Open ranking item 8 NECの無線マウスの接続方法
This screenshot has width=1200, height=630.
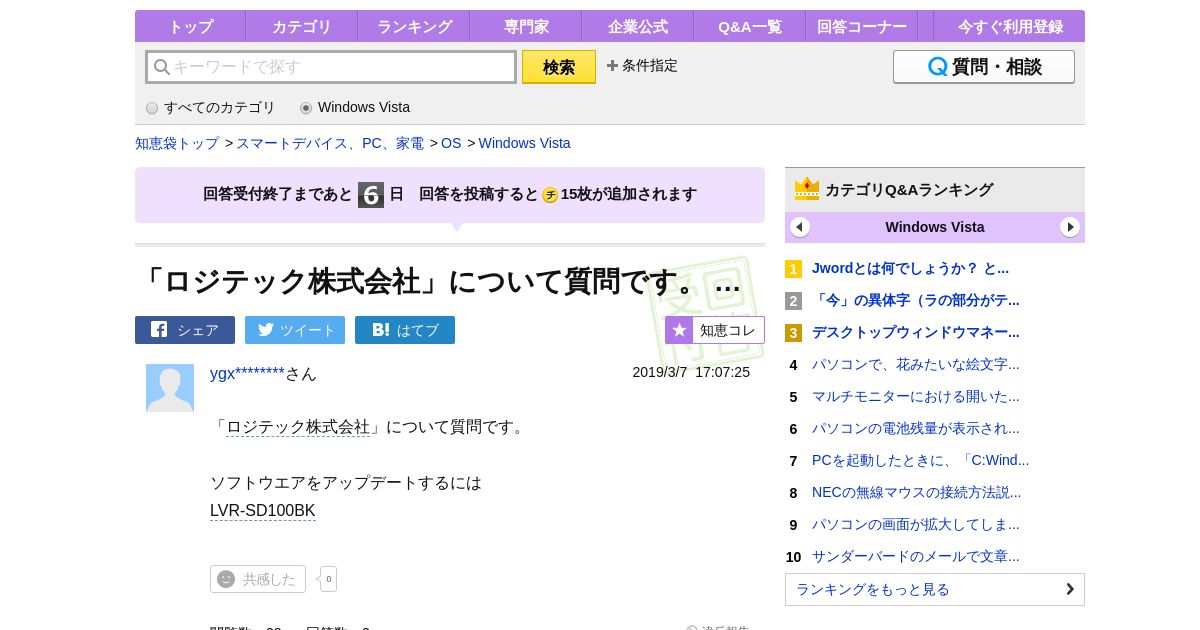917,492
